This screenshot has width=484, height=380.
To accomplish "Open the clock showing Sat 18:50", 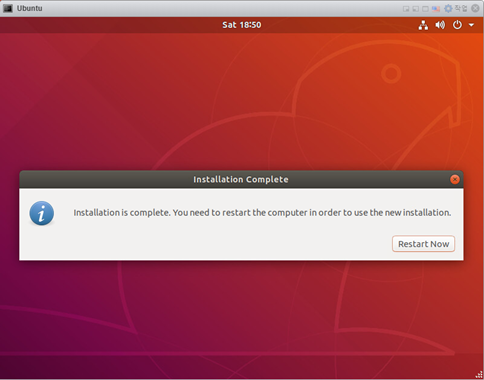I will 242,25.
